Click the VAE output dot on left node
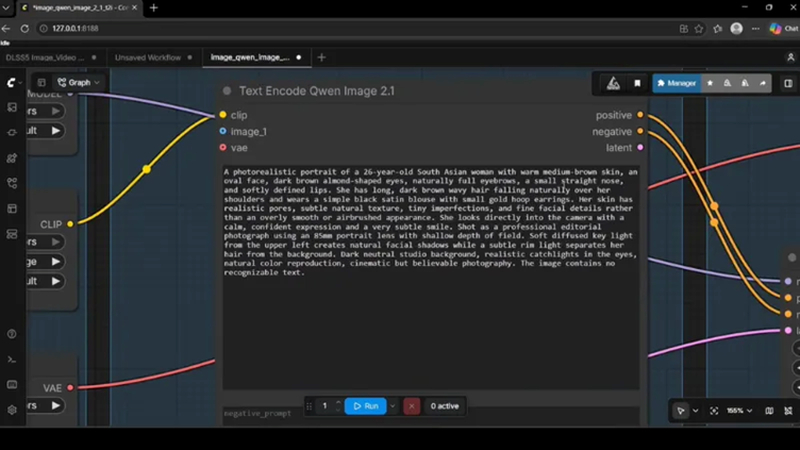The height and width of the screenshot is (450, 800). click(x=70, y=388)
